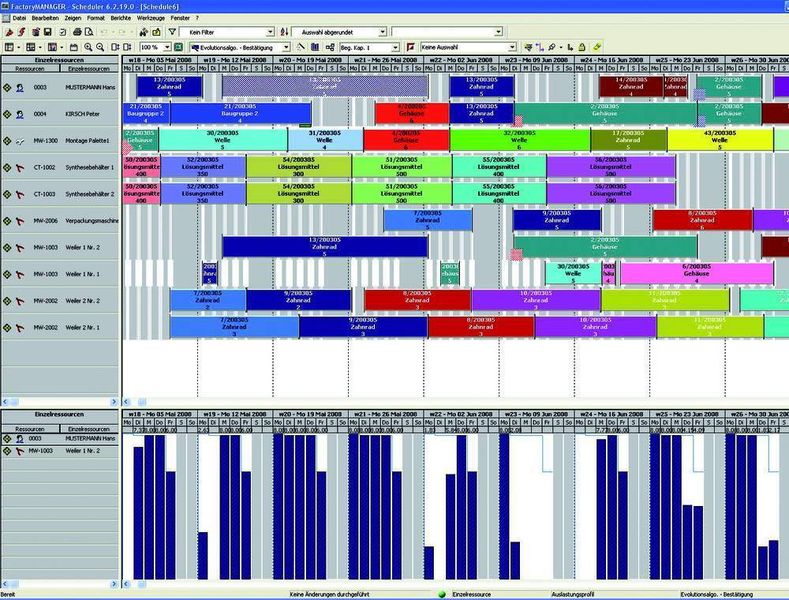Select the 7/200305 Zahnrad bar in Verpackungsmaschine row
This screenshot has height=600, width=789.
coord(428,220)
